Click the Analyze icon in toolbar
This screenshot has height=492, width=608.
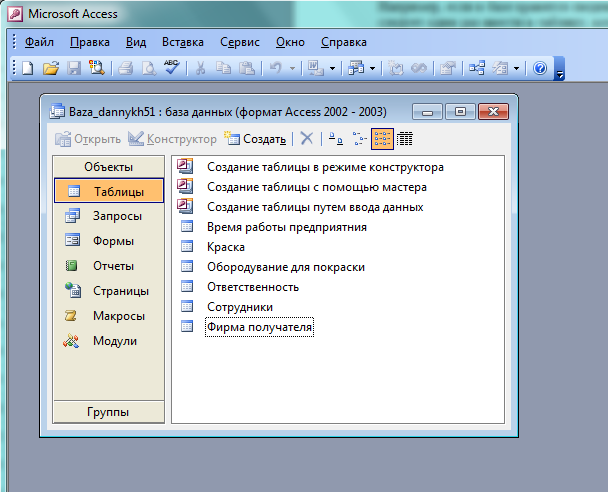click(356, 68)
